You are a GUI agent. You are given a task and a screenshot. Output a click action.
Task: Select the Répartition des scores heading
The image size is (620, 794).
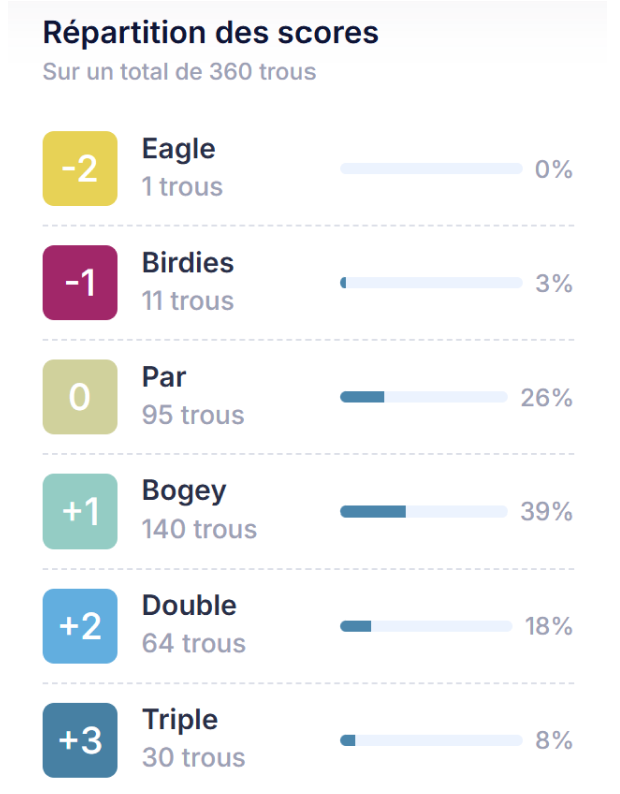tap(210, 33)
